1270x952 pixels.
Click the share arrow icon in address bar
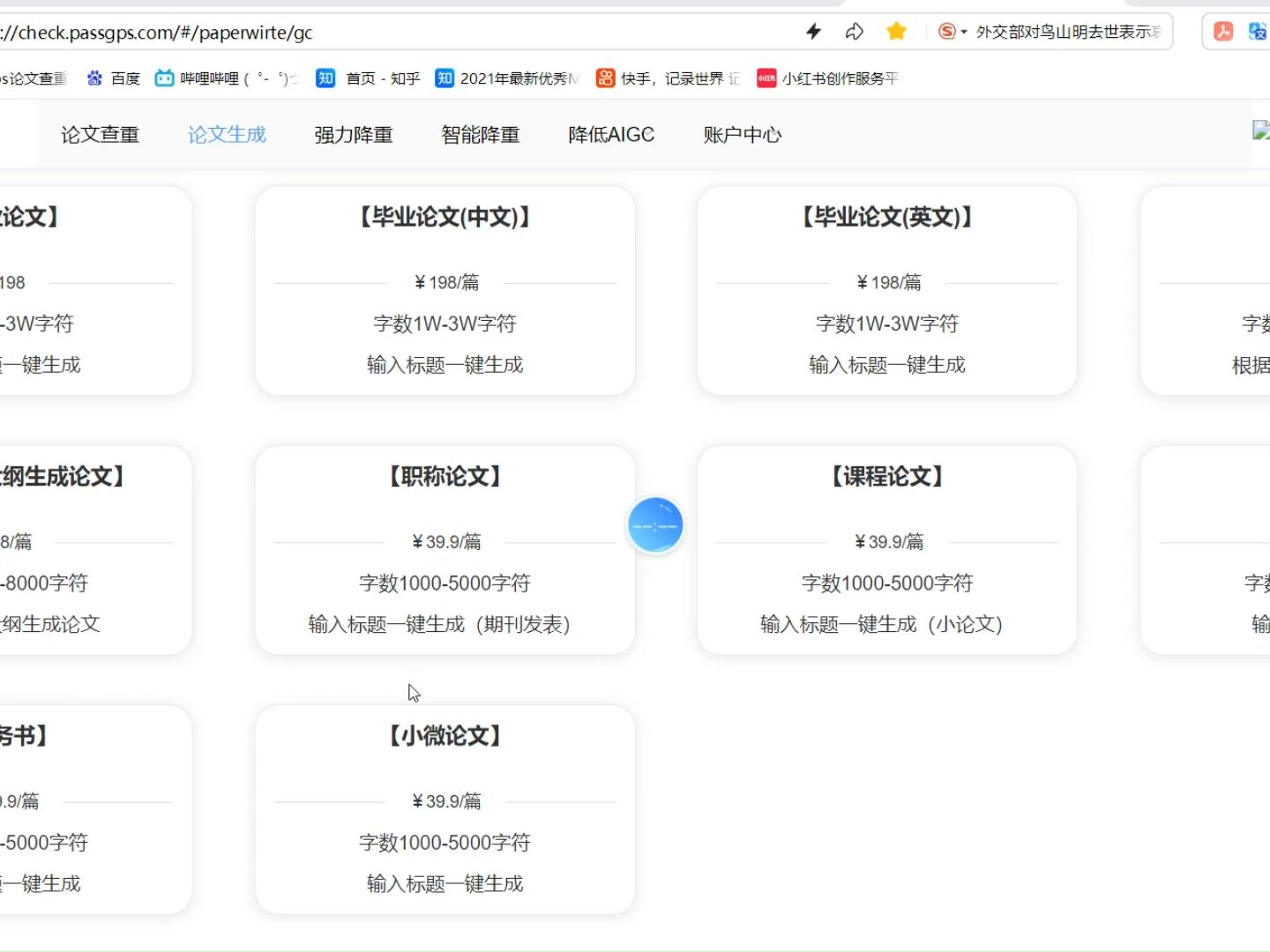point(854,32)
